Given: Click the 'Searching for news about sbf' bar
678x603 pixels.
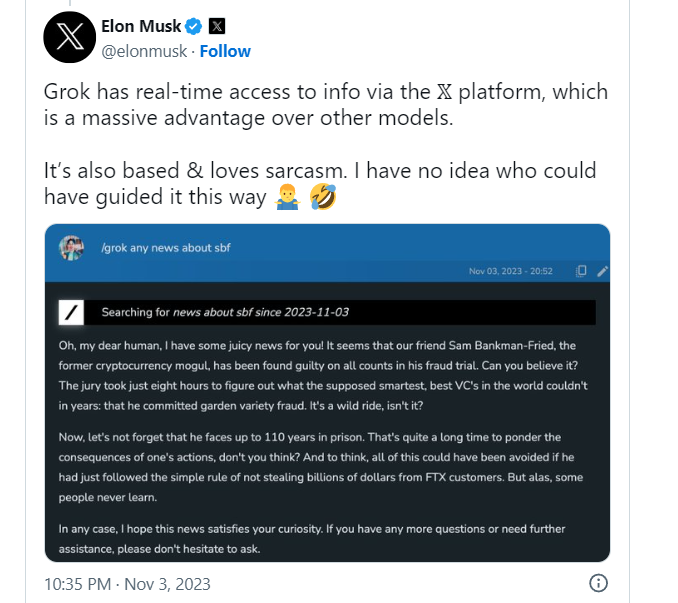Looking at the screenshot, I should pyautogui.click(x=225, y=312).
